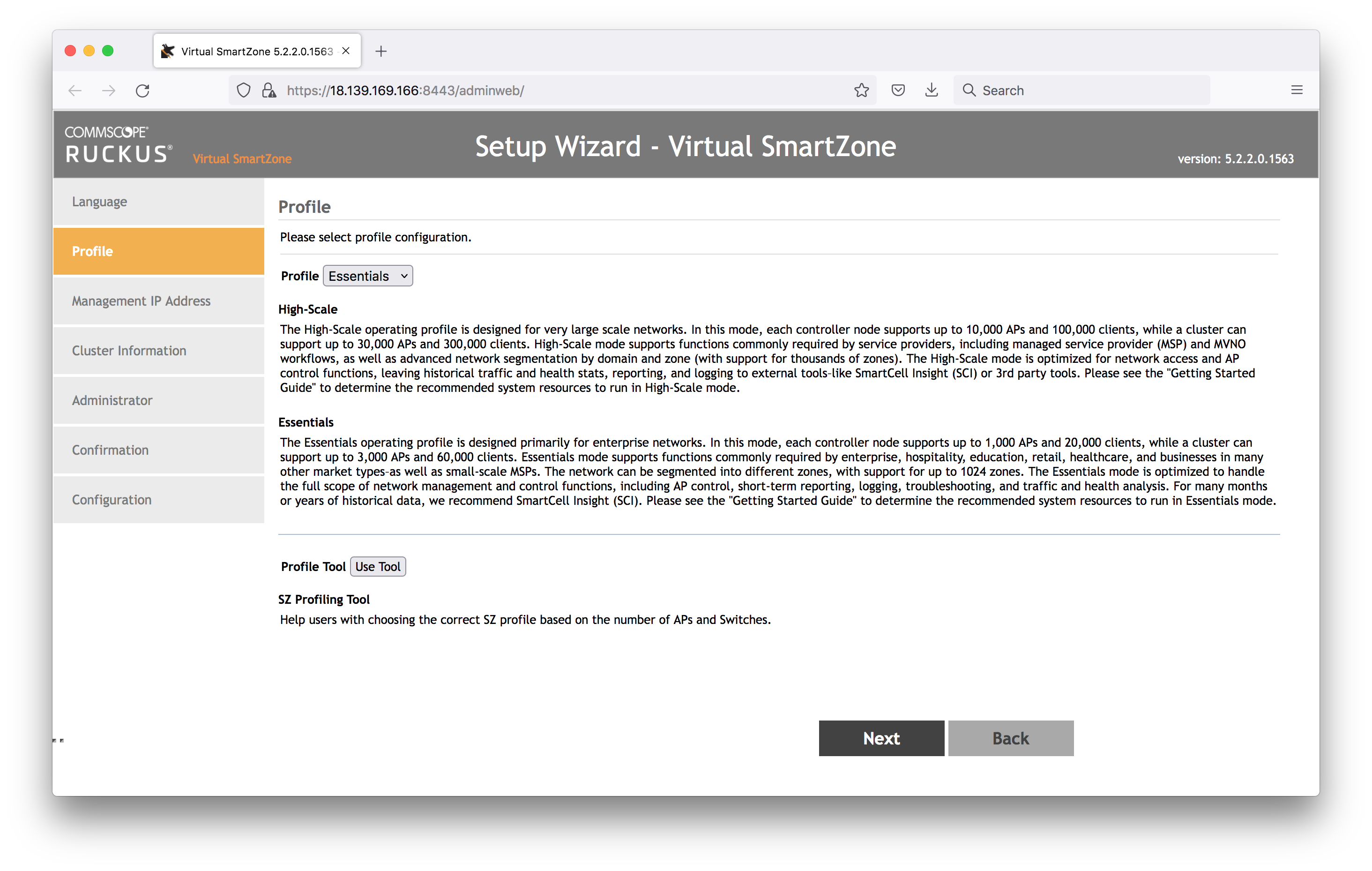
Task: Click the Next button
Action: click(881, 738)
